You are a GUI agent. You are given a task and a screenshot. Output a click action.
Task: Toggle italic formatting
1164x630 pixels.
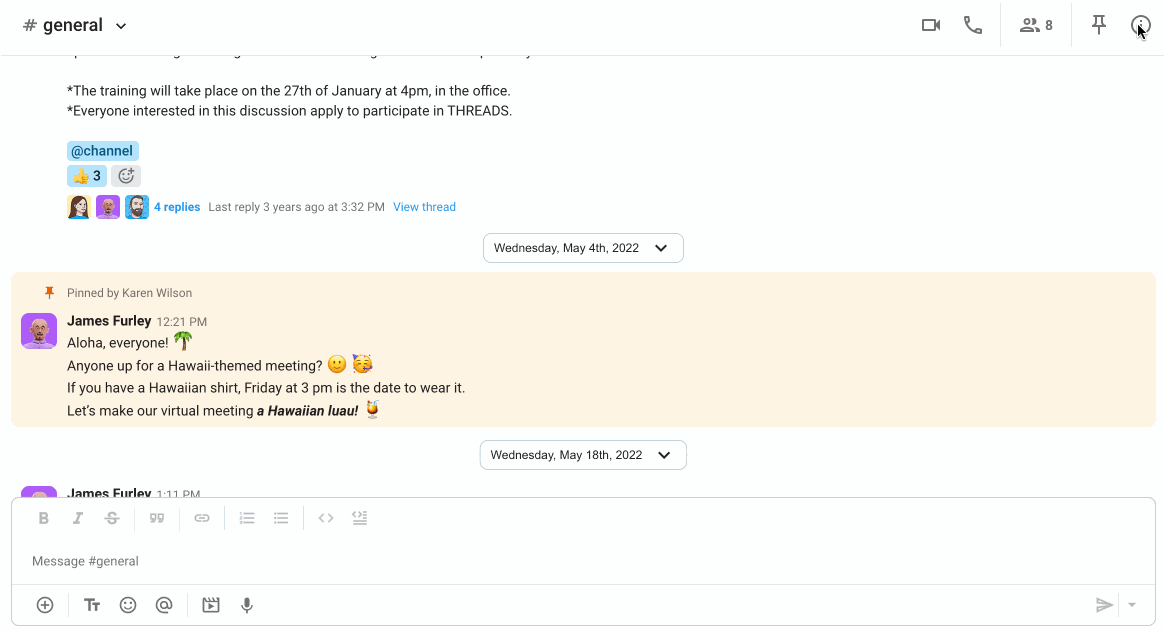78,518
